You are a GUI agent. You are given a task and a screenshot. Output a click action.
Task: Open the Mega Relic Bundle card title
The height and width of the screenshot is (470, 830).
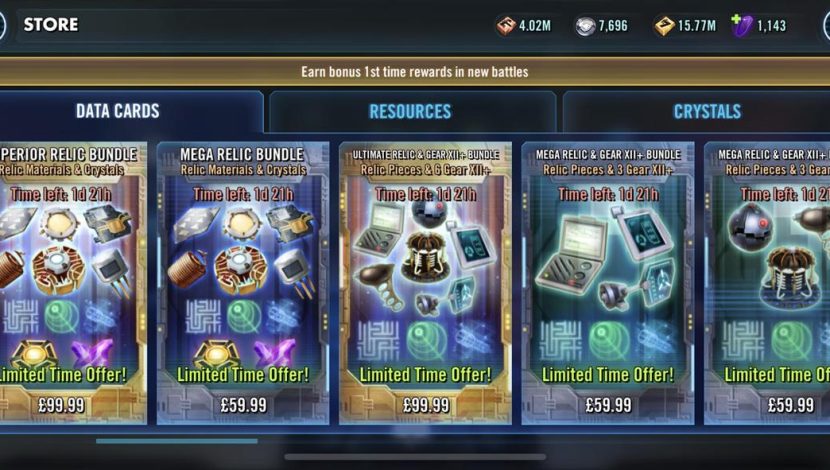pos(242,155)
